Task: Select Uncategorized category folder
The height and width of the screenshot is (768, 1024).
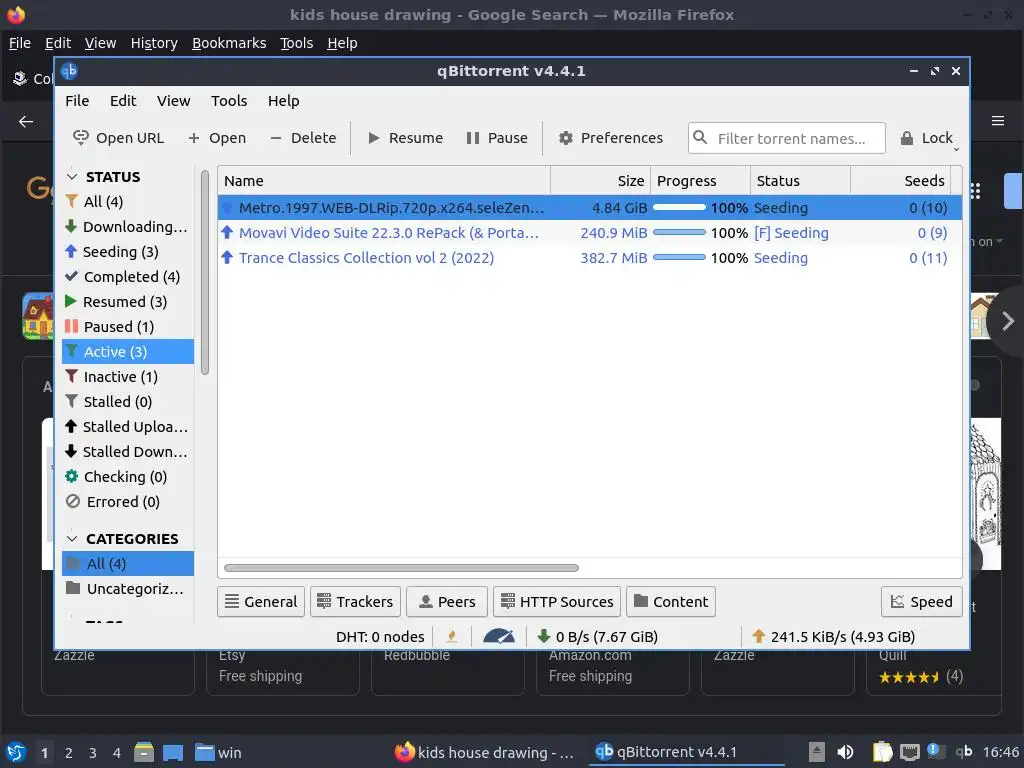Action: pos(128,588)
